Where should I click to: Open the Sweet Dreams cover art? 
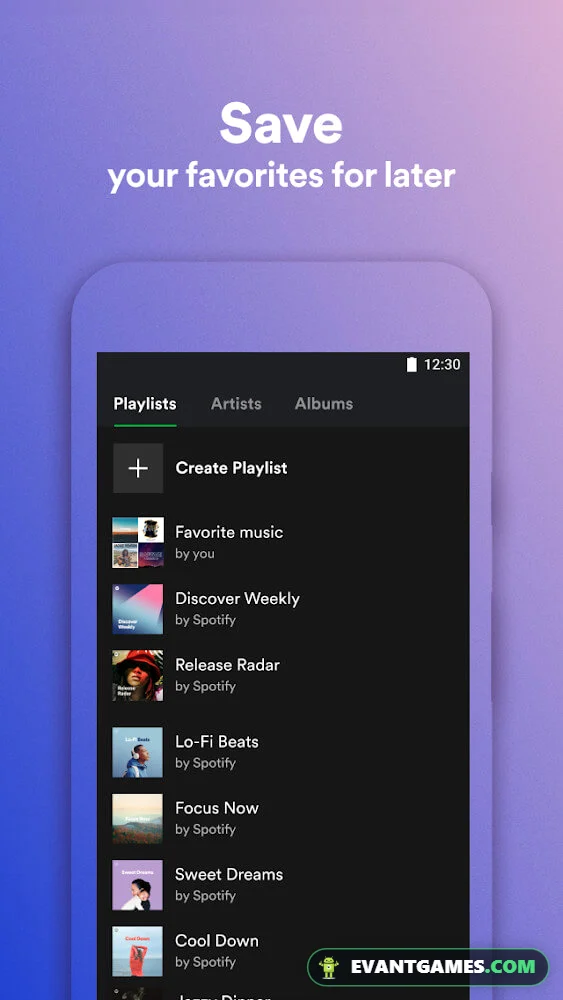pos(138,885)
